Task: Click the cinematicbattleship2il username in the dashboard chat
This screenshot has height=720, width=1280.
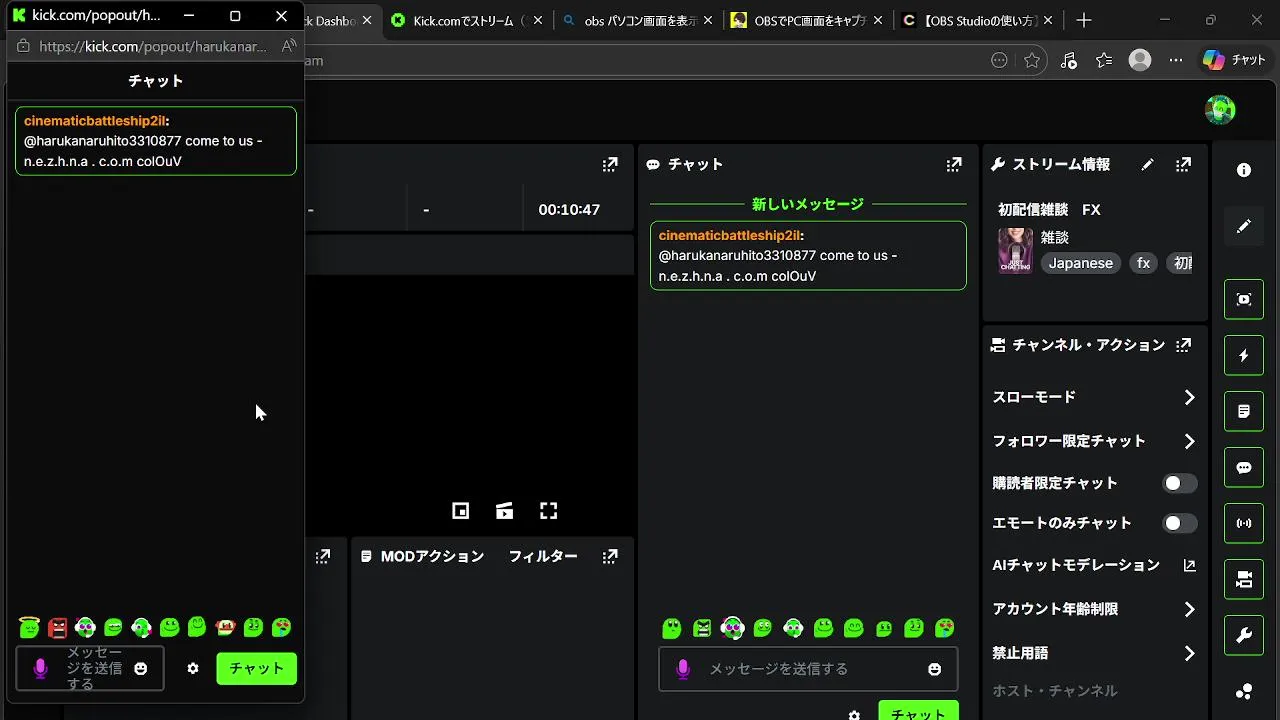Action: tap(729, 235)
